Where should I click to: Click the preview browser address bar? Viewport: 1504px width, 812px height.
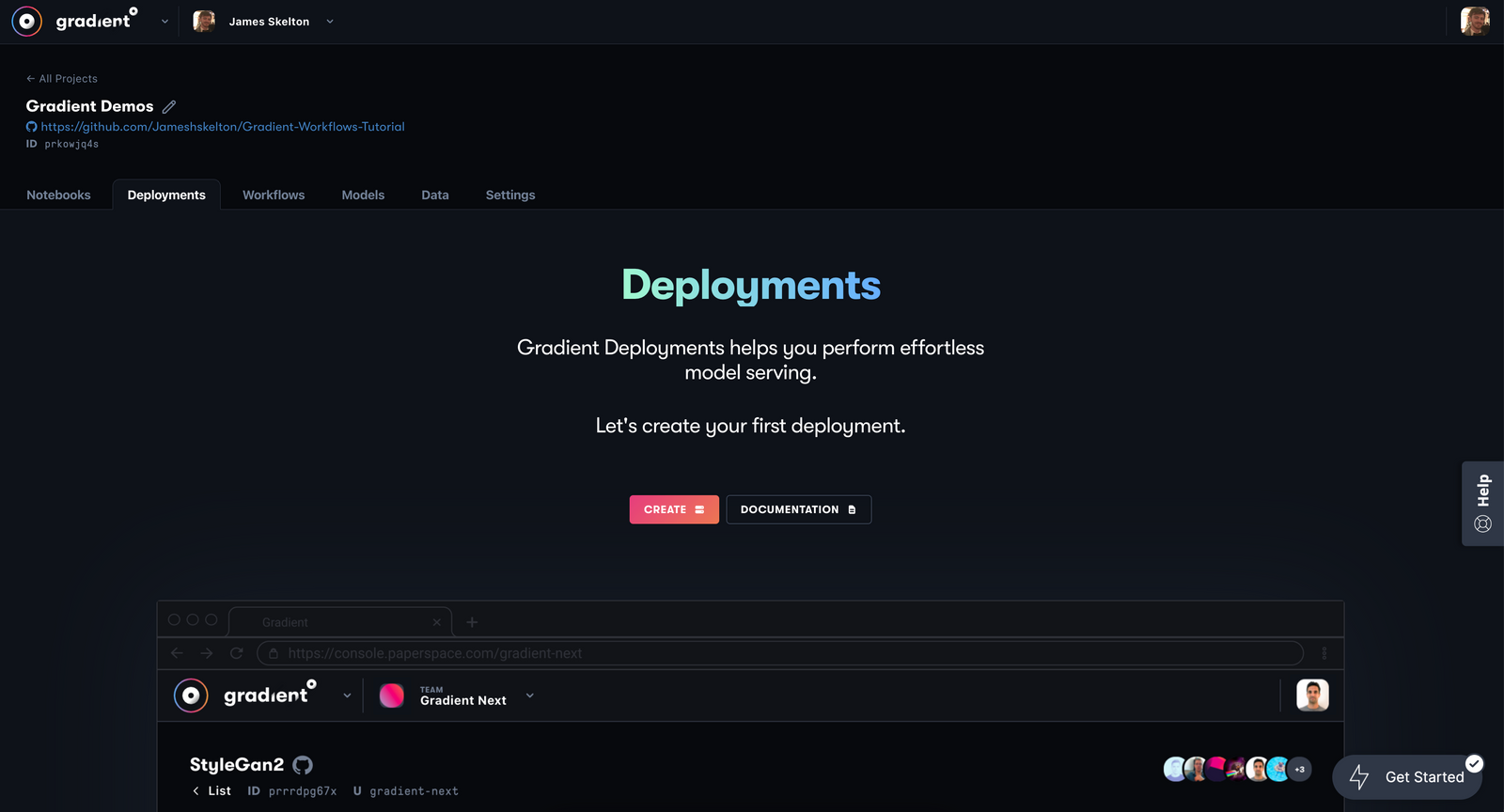click(x=780, y=653)
